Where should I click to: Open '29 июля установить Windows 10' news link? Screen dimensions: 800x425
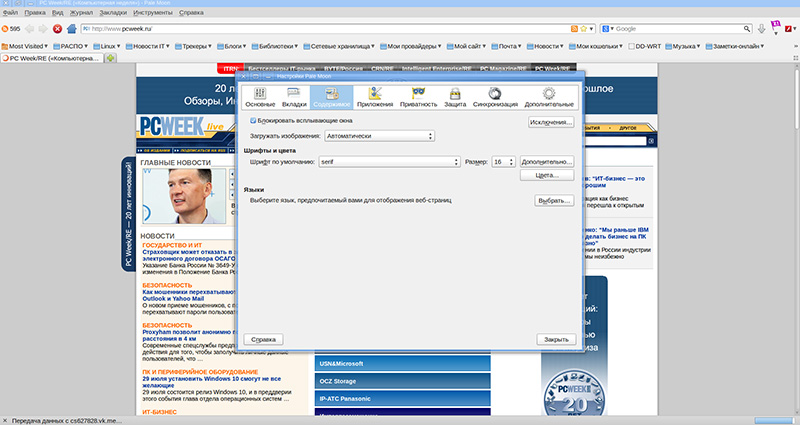click(211, 382)
